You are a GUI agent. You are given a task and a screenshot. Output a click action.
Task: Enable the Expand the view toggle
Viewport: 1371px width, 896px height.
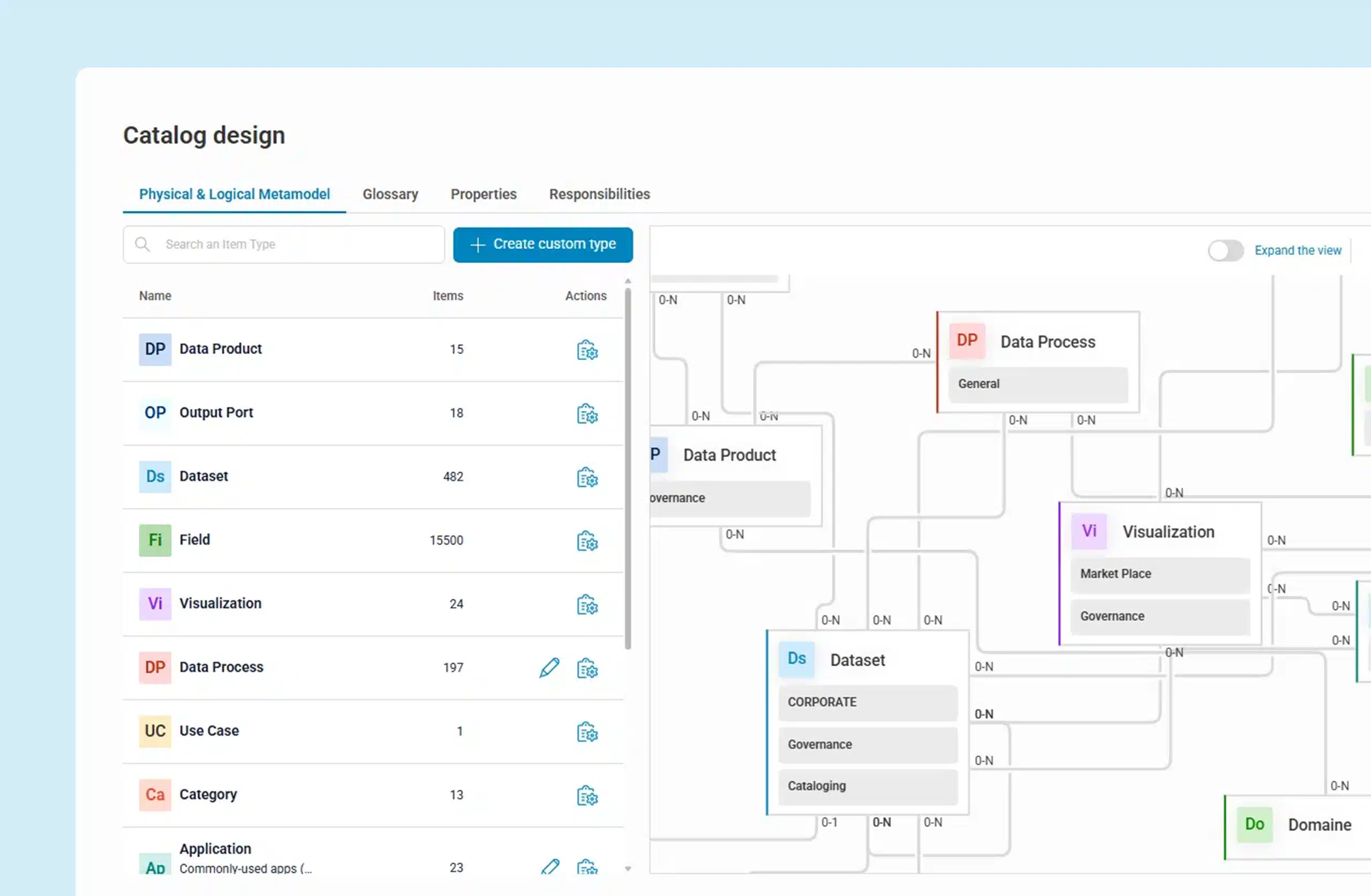1225,250
